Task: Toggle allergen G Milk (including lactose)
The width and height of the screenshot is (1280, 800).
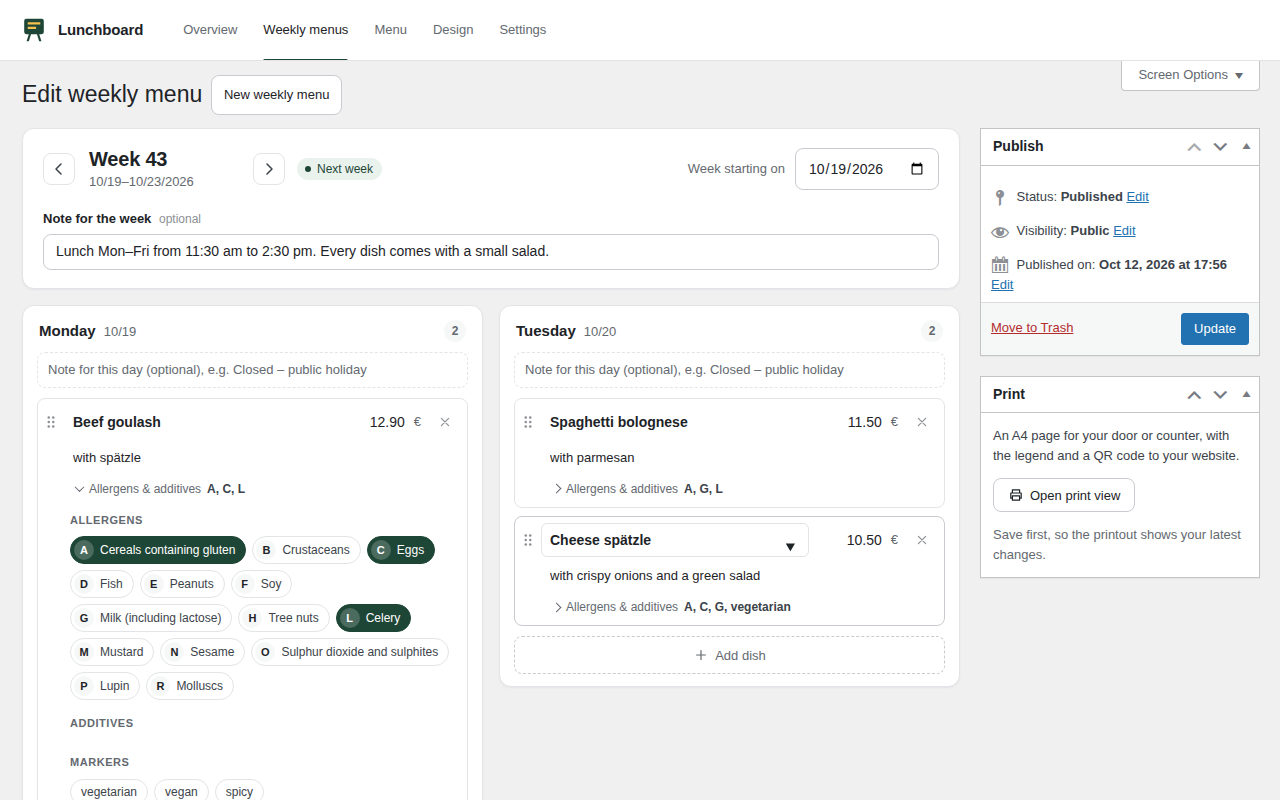Action: [151, 618]
